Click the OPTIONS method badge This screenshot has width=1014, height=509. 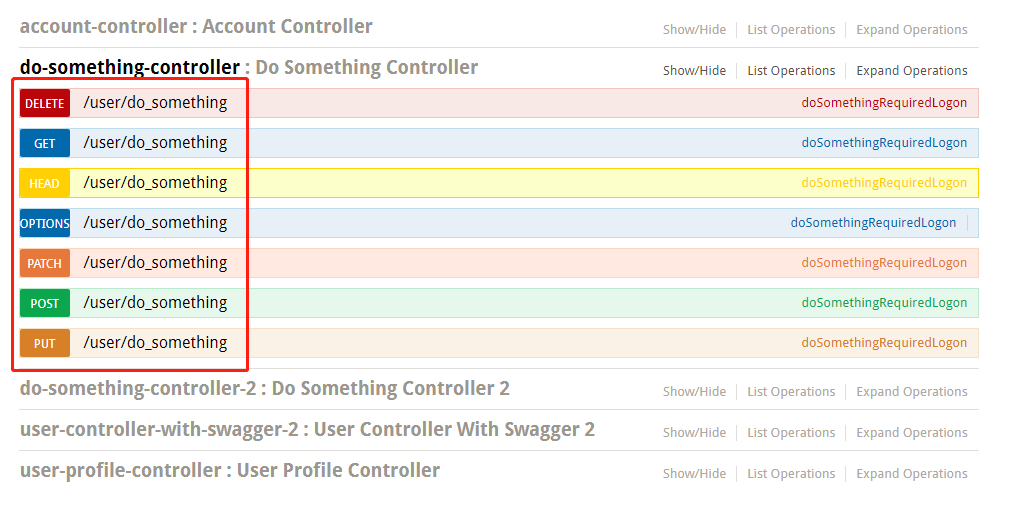[x=45, y=223]
